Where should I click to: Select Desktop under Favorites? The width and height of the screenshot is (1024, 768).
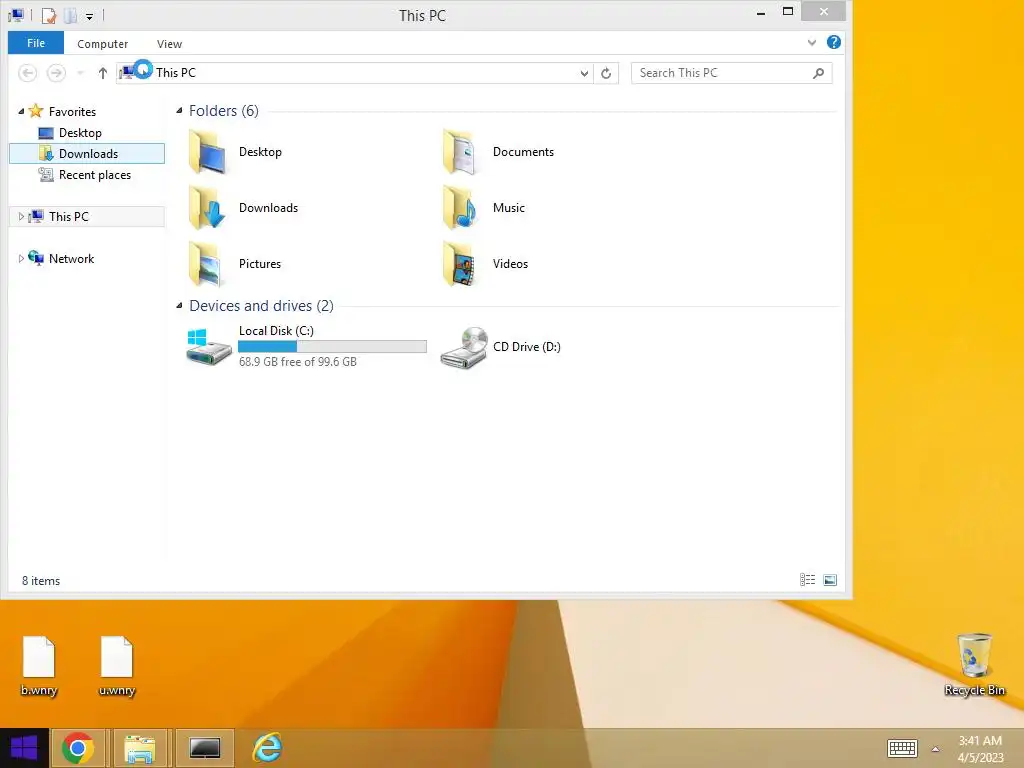80,133
